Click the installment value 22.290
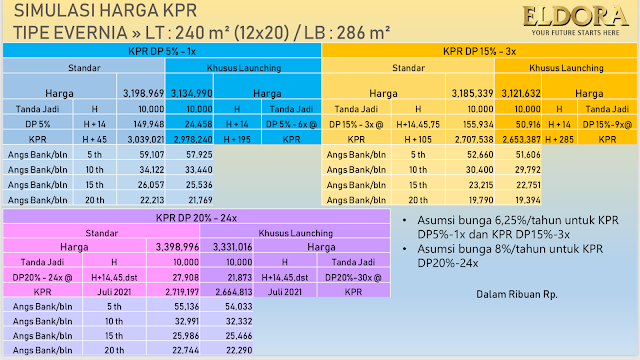The width and height of the screenshot is (640, 360). tap(239, 350)
